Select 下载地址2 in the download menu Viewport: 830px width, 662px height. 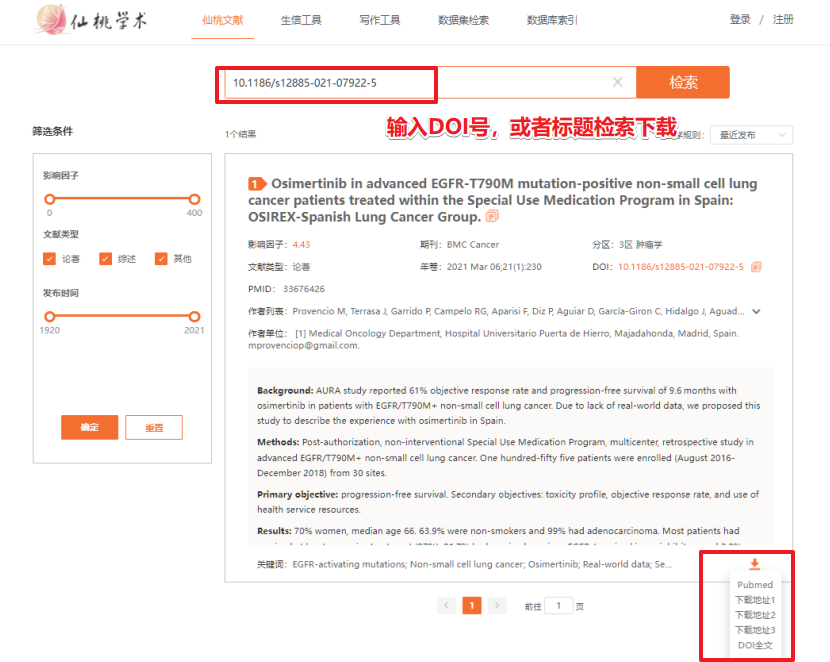point(755,615)
